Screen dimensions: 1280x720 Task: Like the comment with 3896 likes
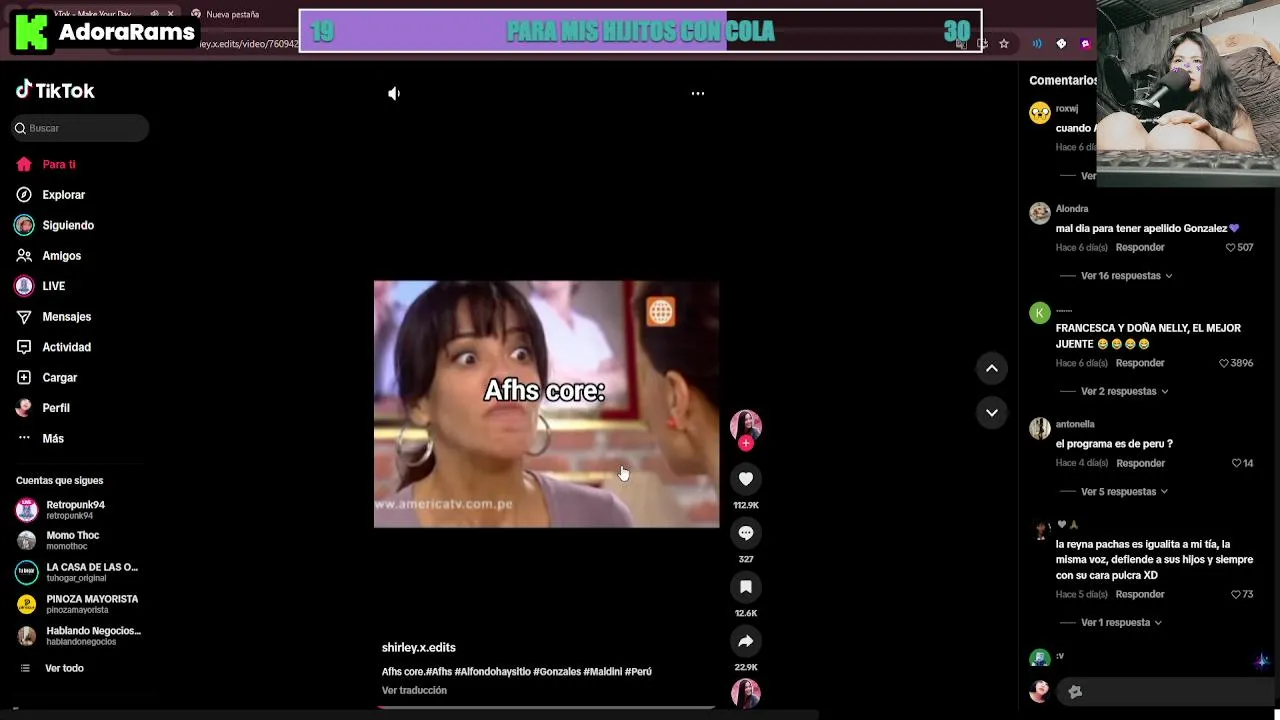pyautogui.click(x=1236, y=363)
